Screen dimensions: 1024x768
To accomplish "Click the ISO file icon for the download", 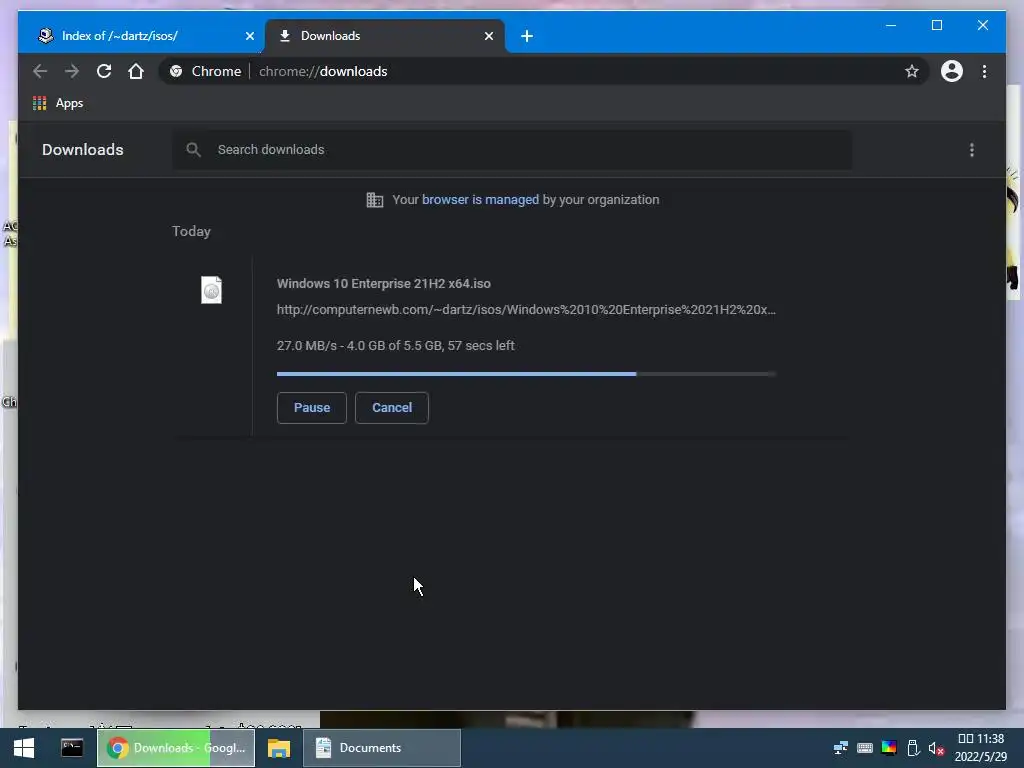I will 211,289.
